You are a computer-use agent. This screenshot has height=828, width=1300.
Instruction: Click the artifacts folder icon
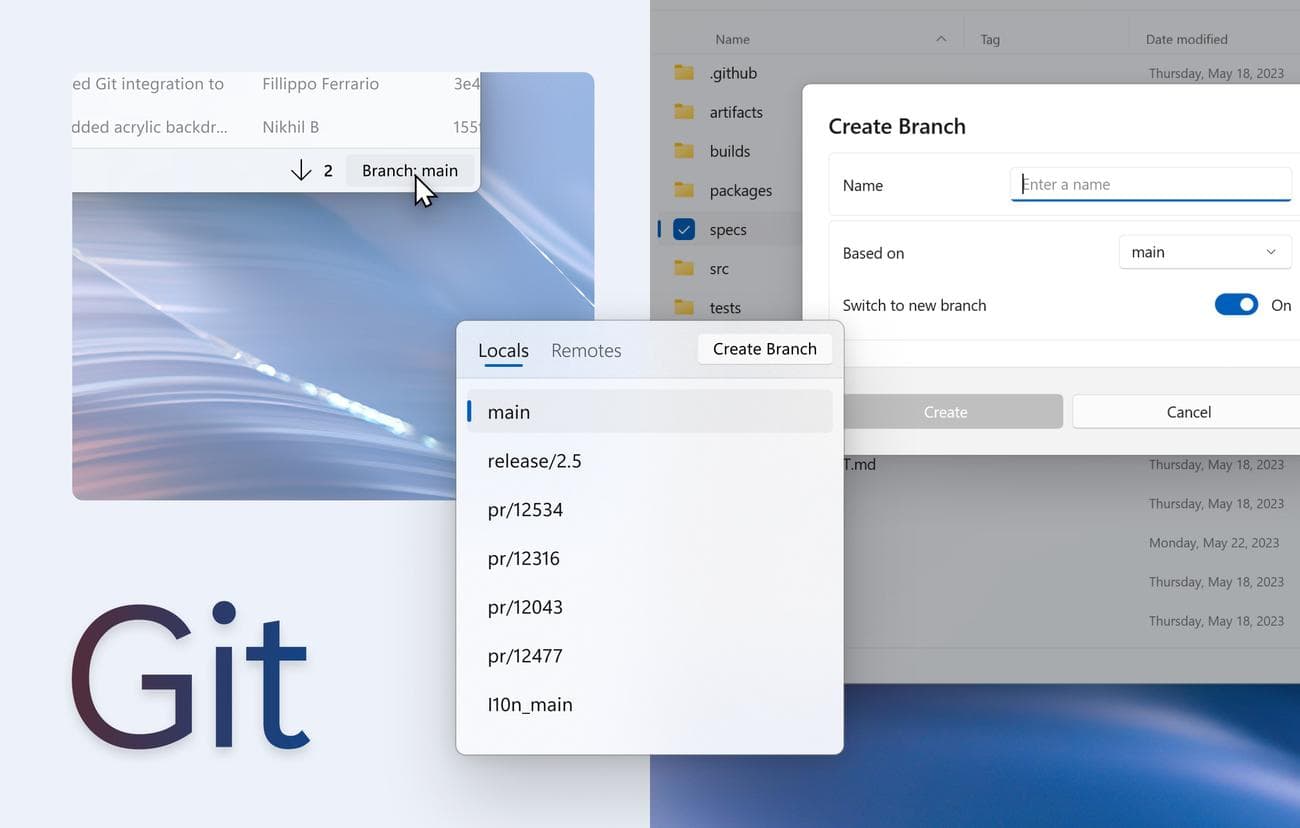coord(684,112)
